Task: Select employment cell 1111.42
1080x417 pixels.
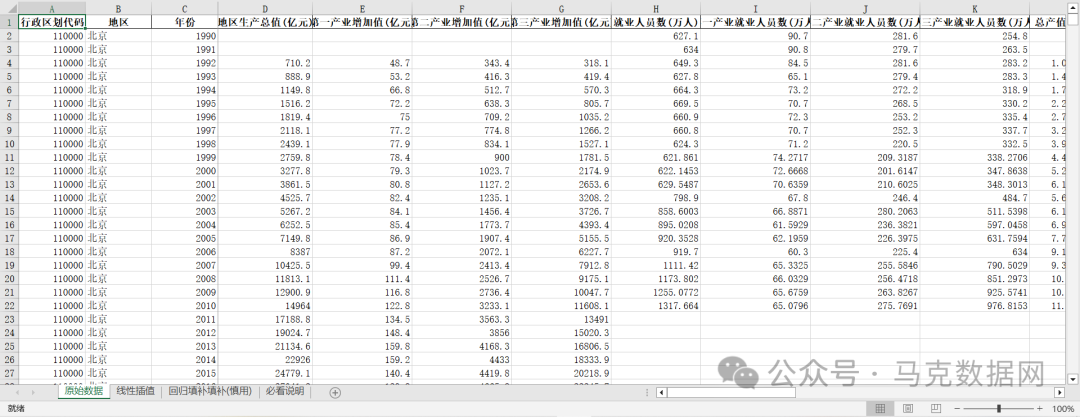Action: pyautogui.click(x=656, y=265)
